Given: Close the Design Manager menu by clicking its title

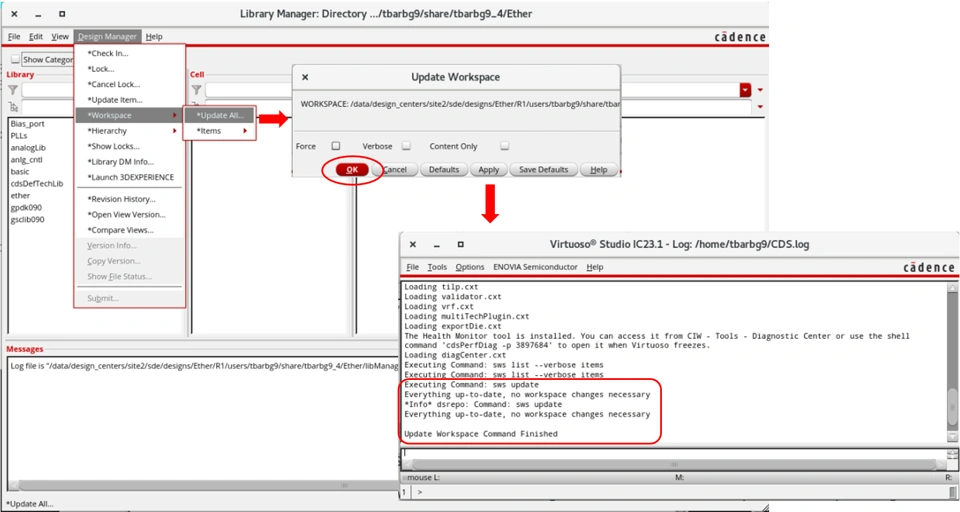Looking at the screenshot, I should pos(107,37).
